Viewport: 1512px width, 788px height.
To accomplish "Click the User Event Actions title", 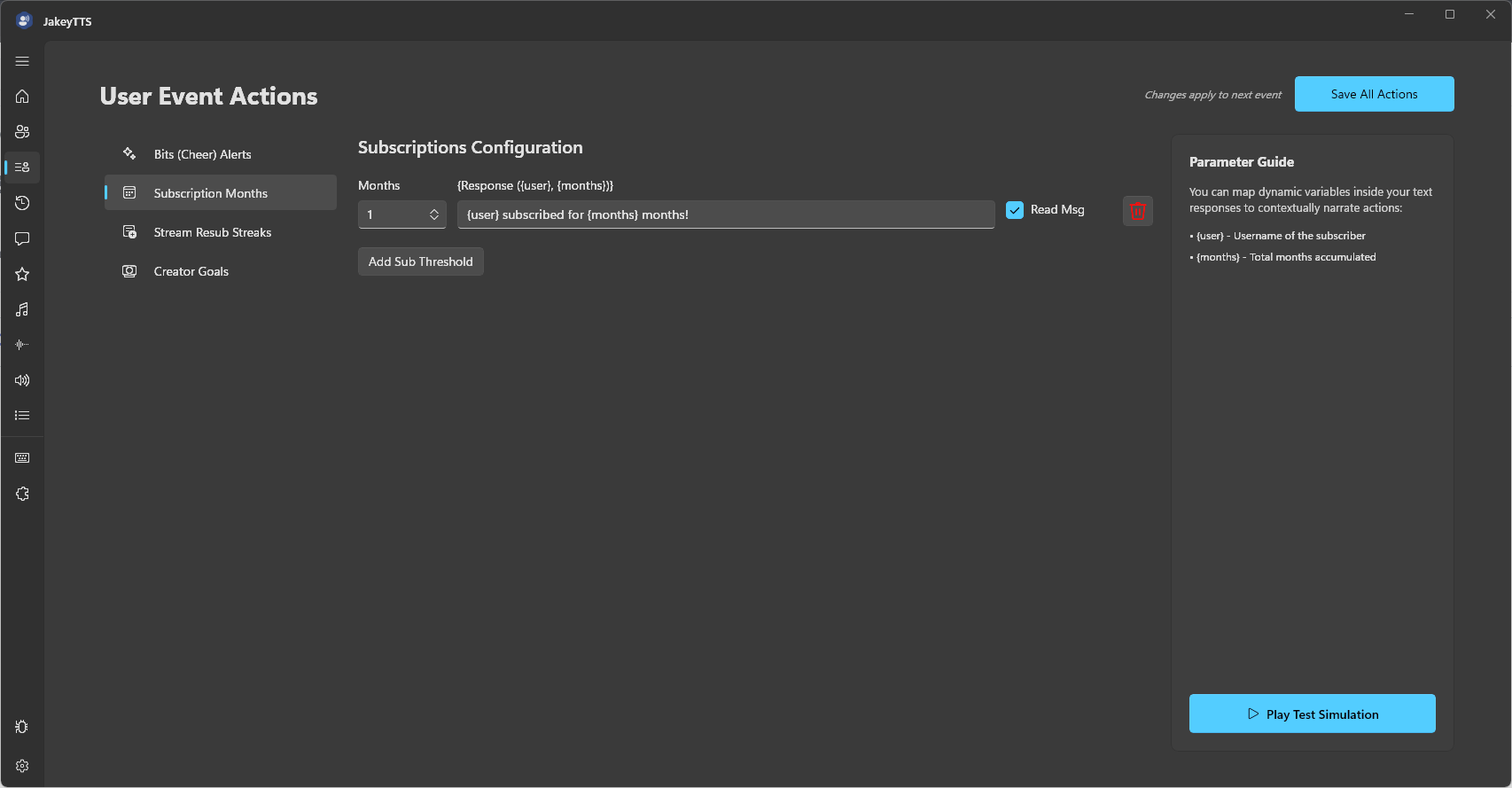I will point(209,96).
